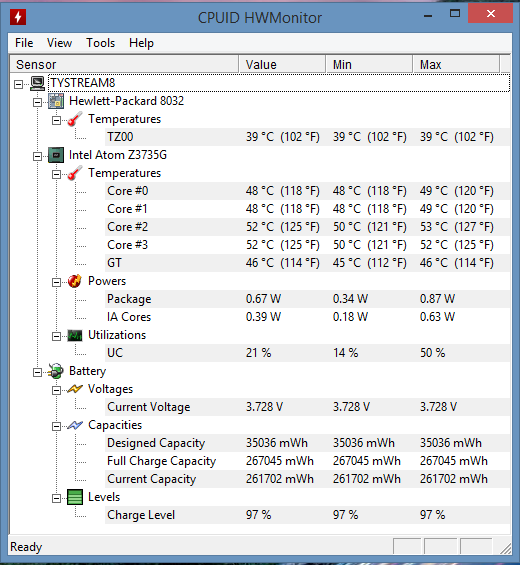Collapse the Intel Atom Z3735G node
The width and height of the screenshot is (520, 565).
[x=37, y=156]
